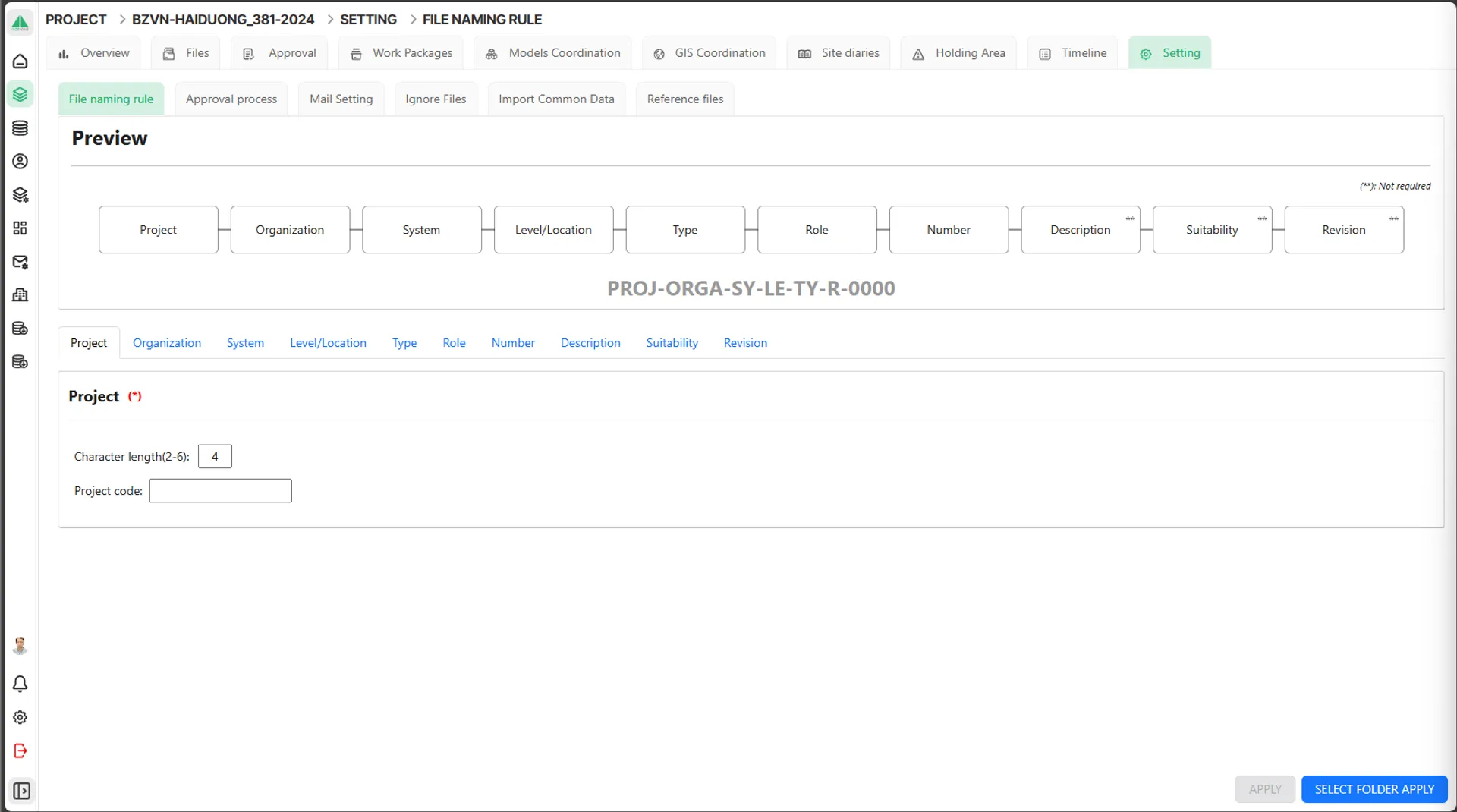The image size is (1457, 812).
Task: Switch to Role field tab
Action: coord(454,343)
